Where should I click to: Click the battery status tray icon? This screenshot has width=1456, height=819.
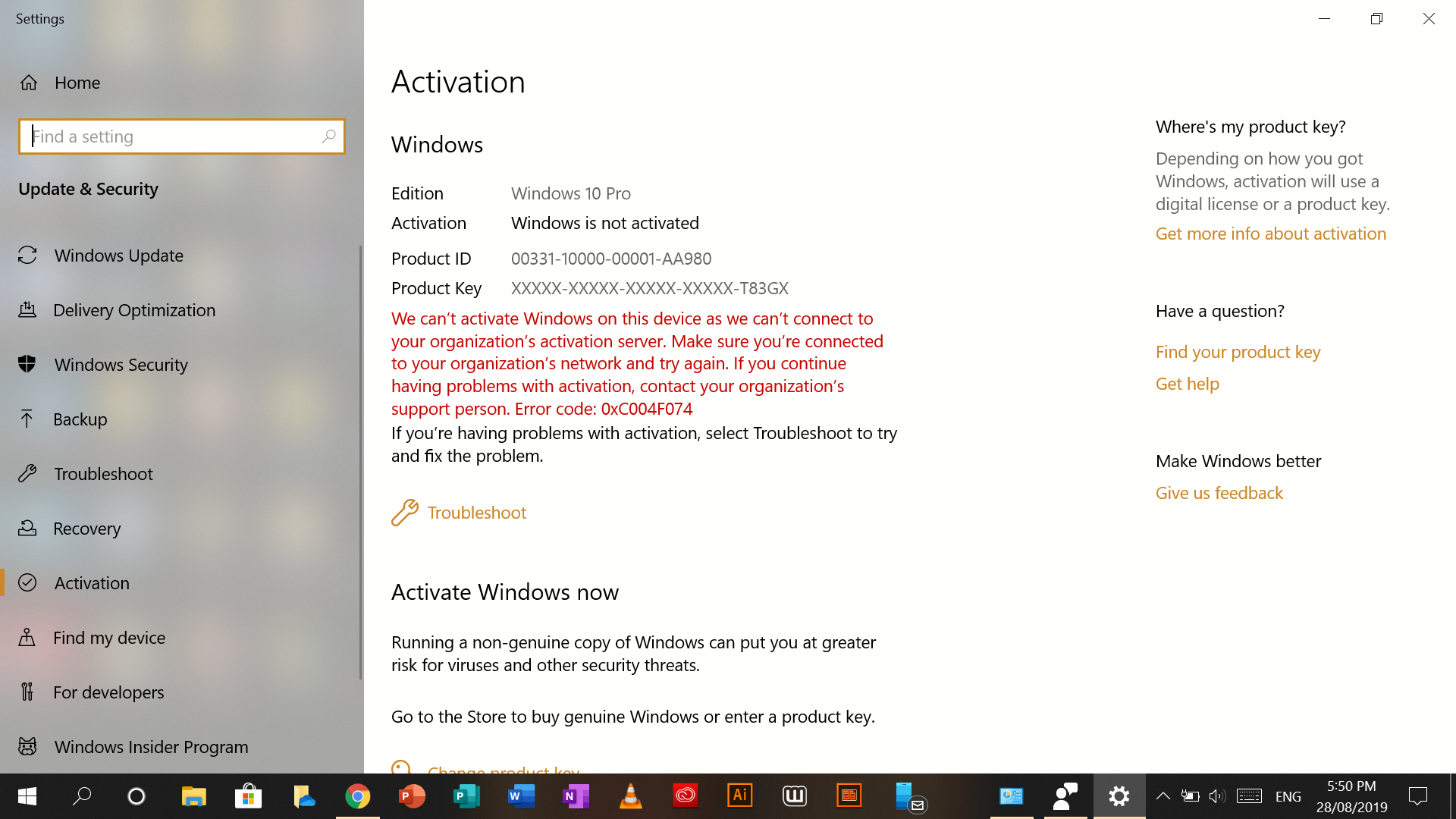point(1190,796)
